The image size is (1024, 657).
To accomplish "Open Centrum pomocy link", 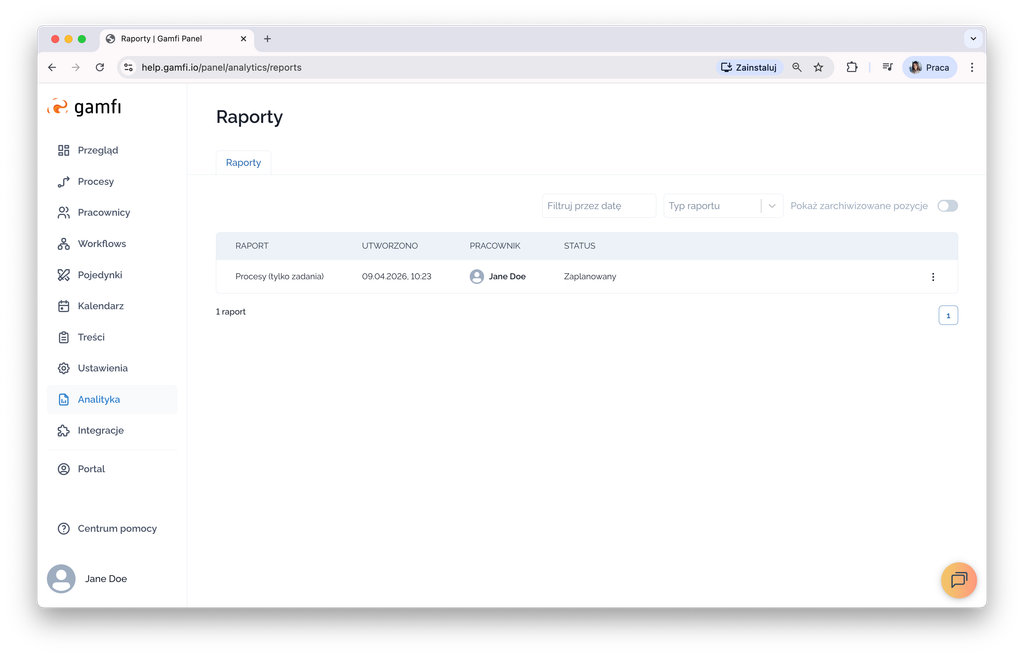I will 117,529.
